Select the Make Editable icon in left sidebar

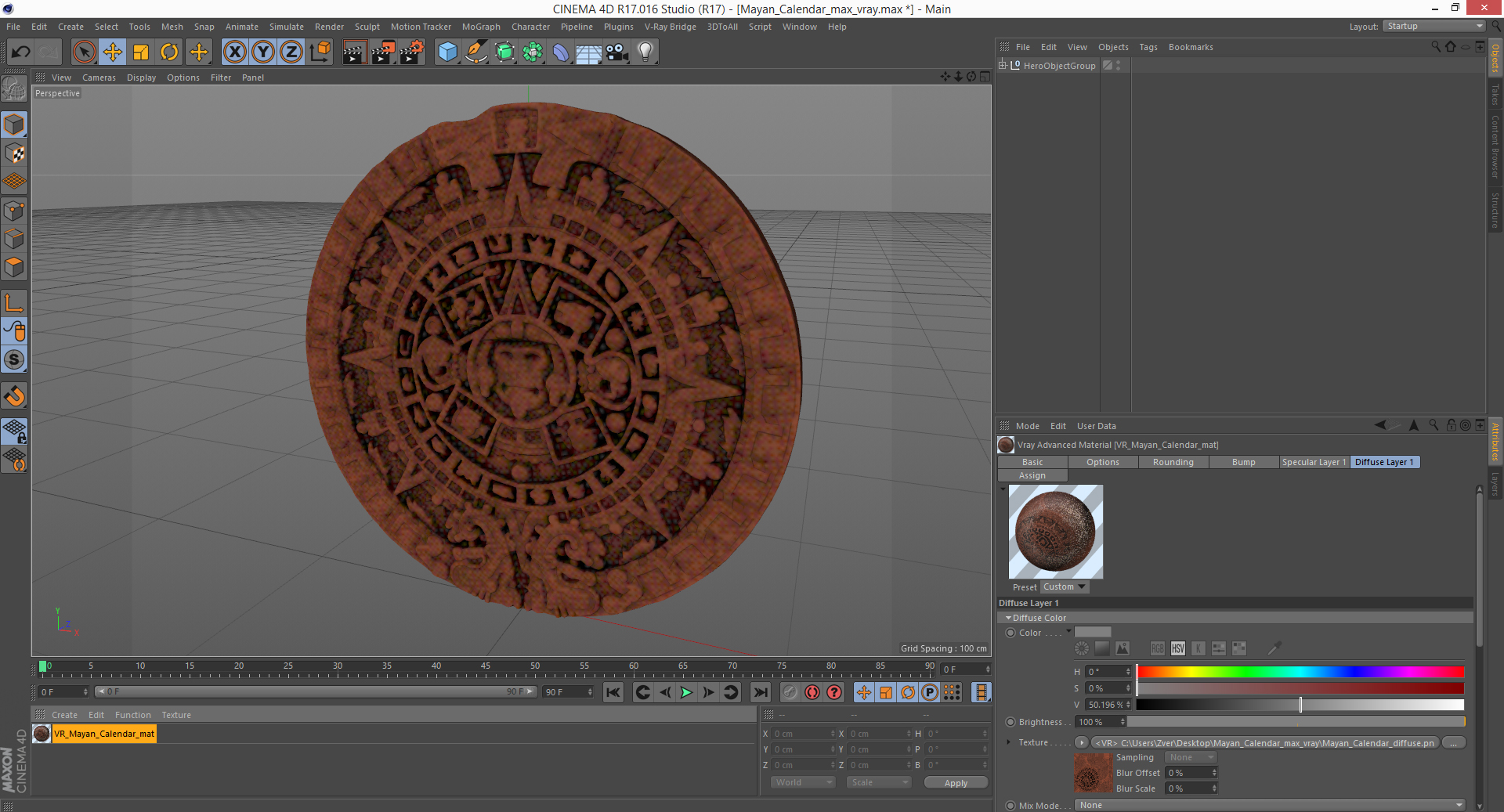[14, 89]
